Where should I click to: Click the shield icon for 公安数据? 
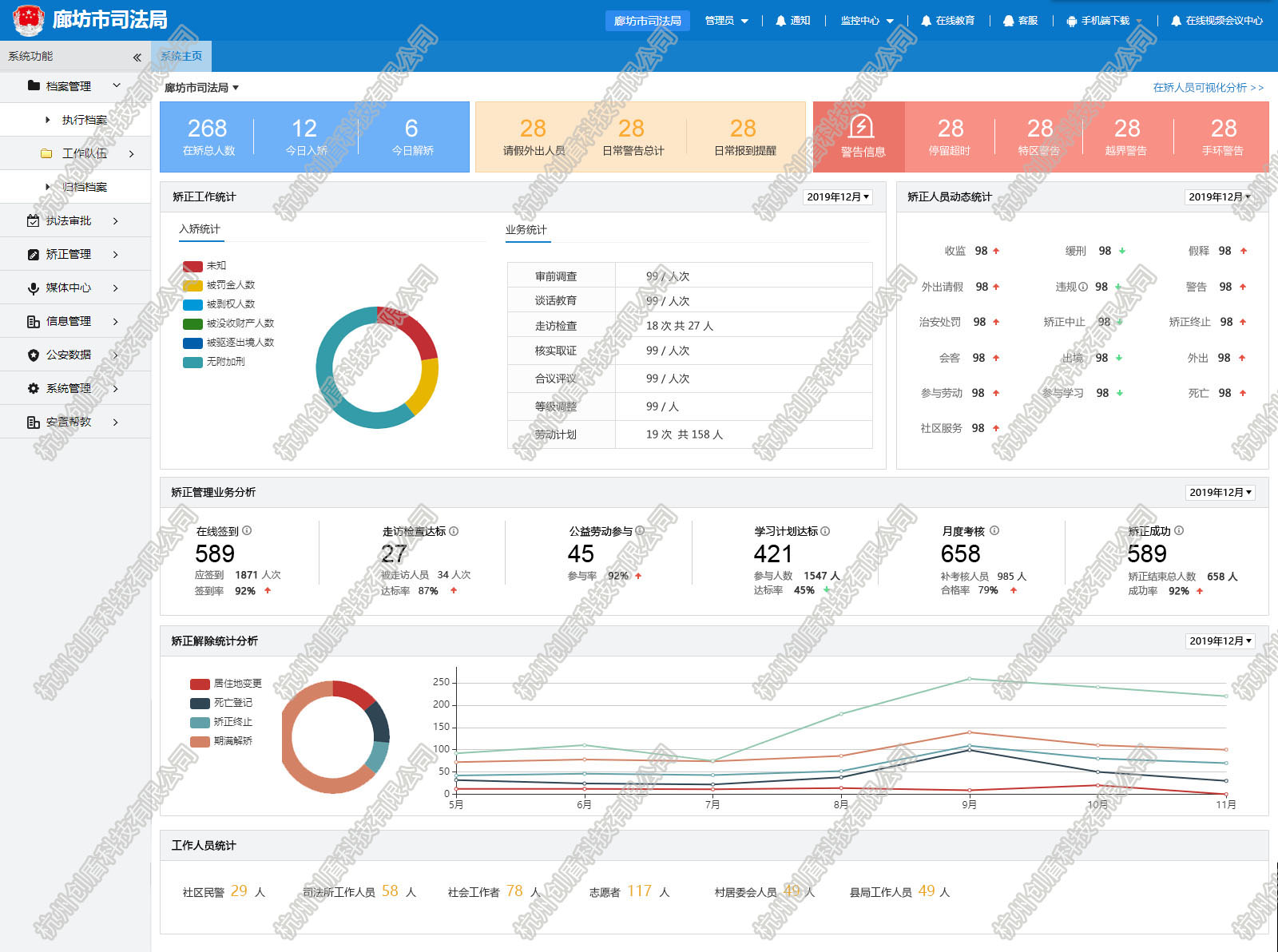33,355
